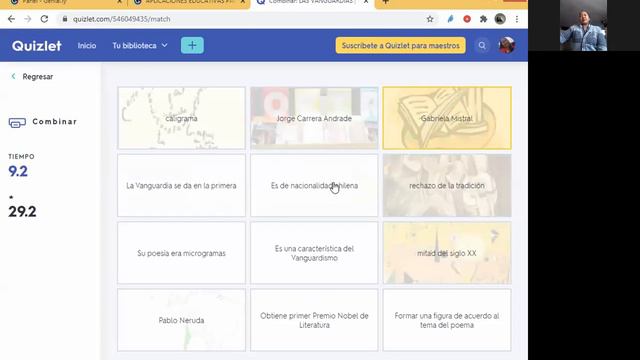Screen dimensions: 640x360
Task: Go to Inicio in the navigation
Action: click(87, 46)
